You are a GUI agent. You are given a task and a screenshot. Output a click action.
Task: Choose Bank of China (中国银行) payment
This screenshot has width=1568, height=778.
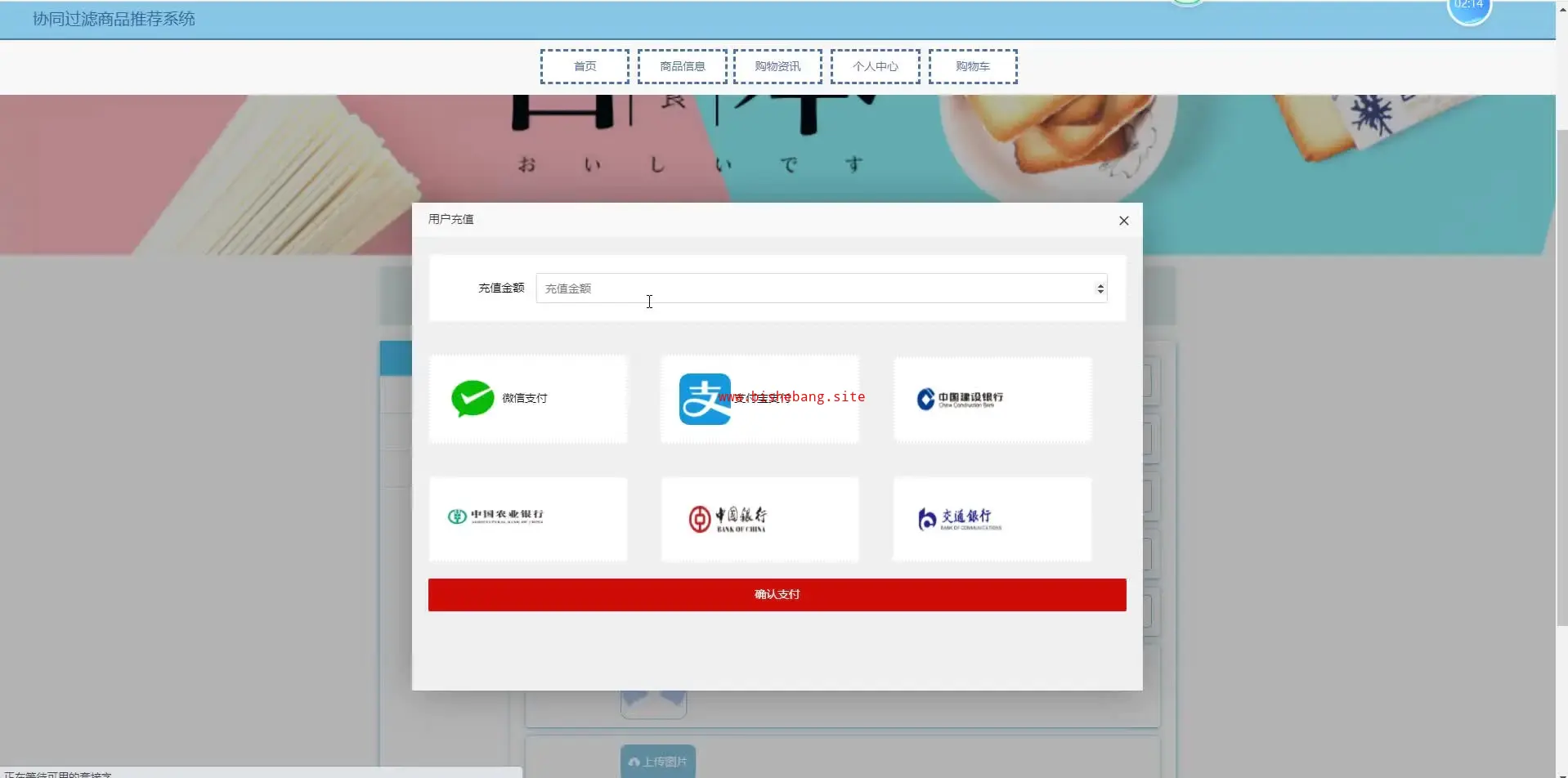pyautogui.click(x=760, y=519)
